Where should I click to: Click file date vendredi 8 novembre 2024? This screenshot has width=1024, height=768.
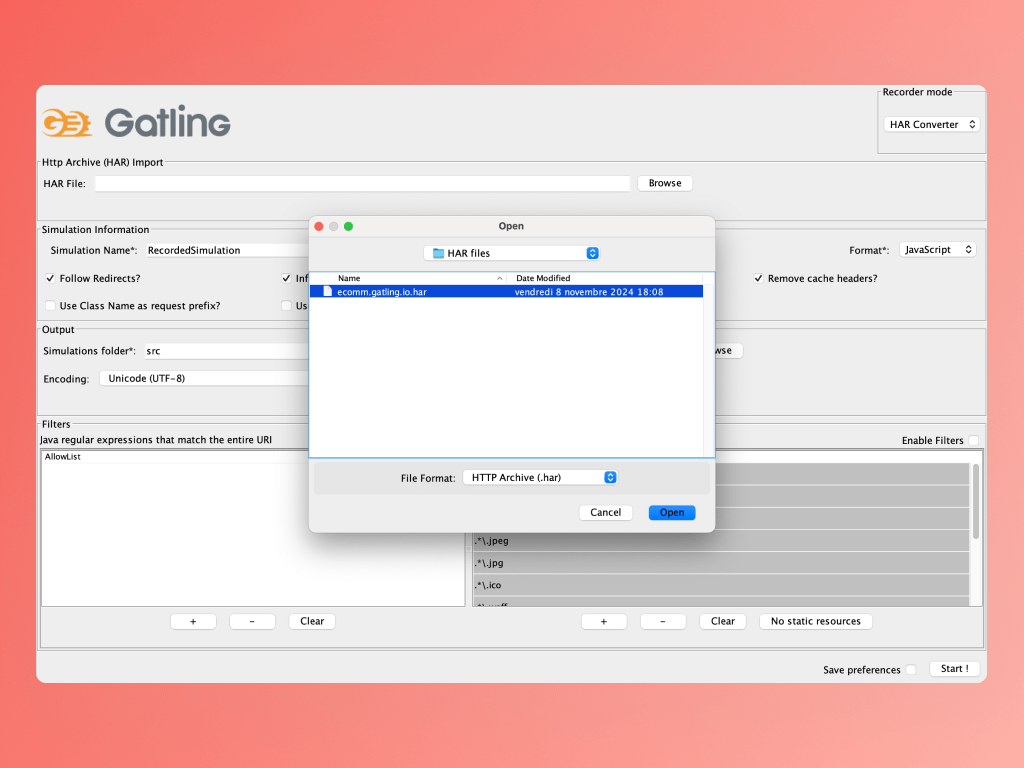coord(589,292)
